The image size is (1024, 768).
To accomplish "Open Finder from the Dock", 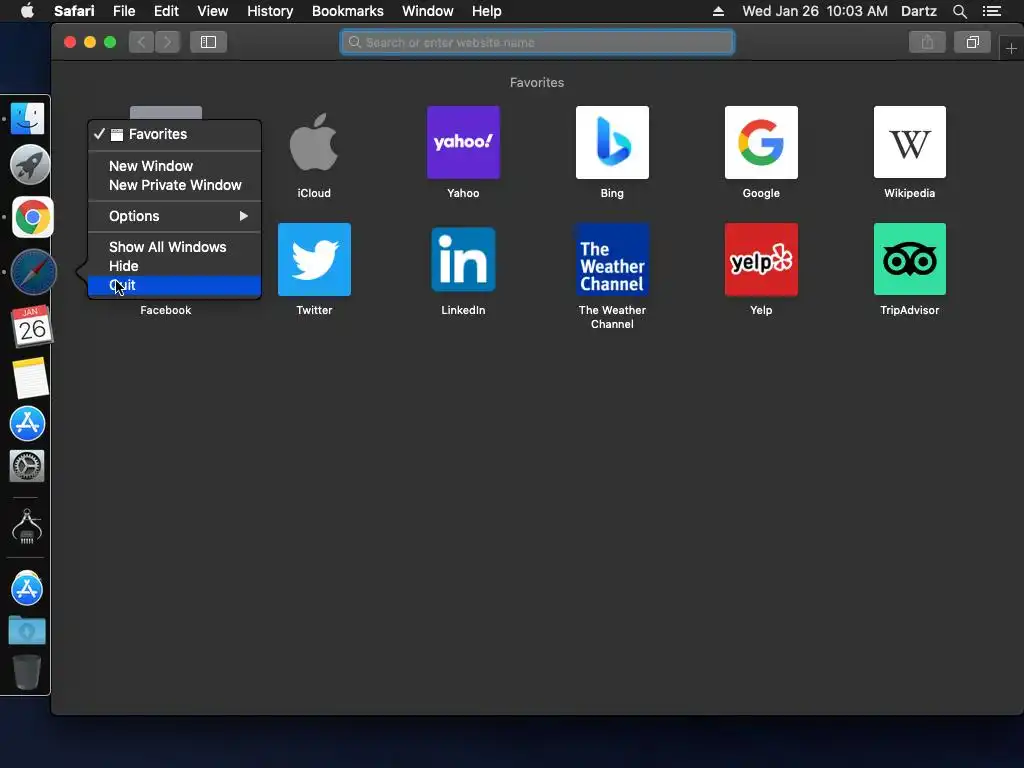I will pyautogui.click(x=27, y=118).
